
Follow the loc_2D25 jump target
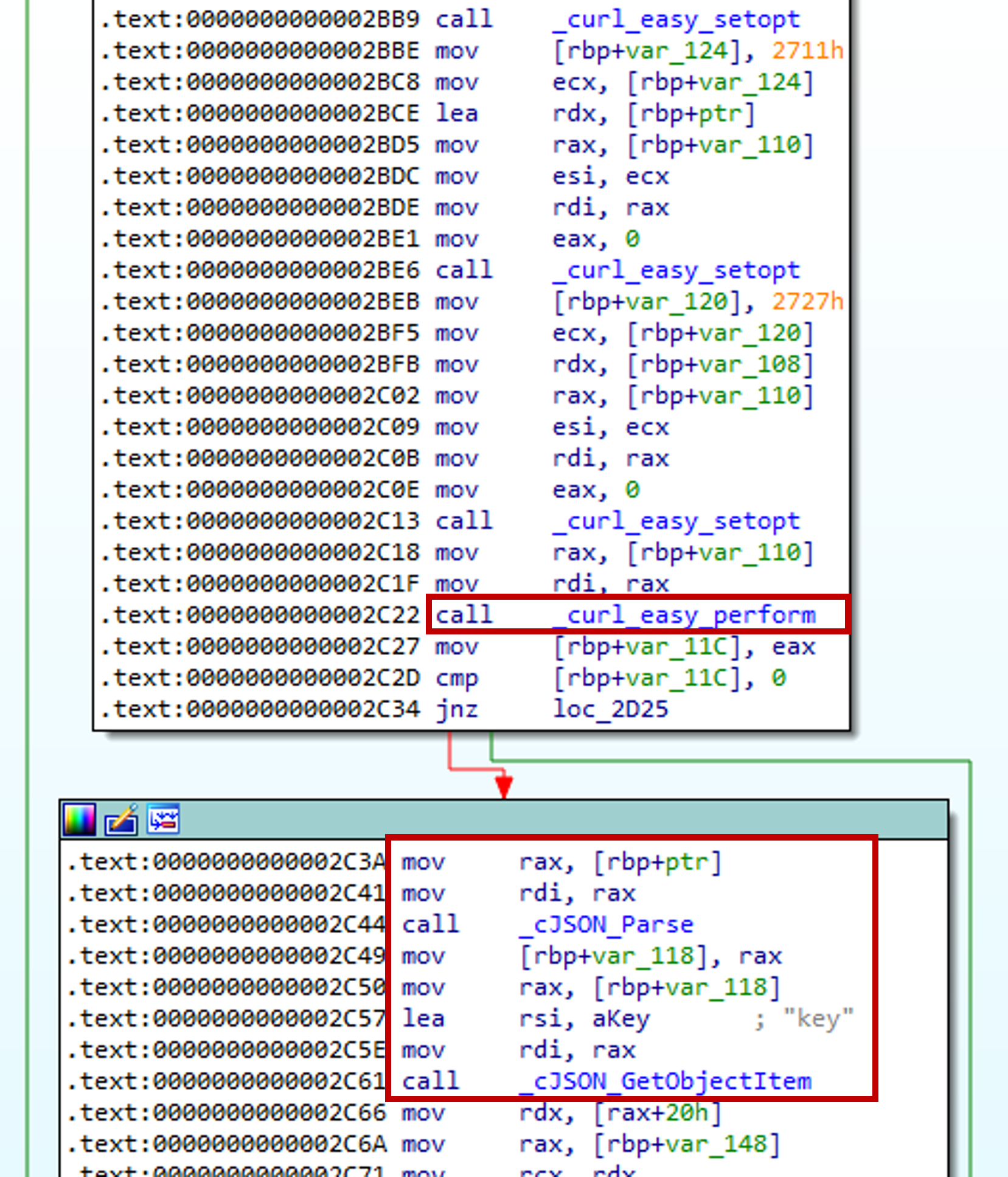click(610, 709)
